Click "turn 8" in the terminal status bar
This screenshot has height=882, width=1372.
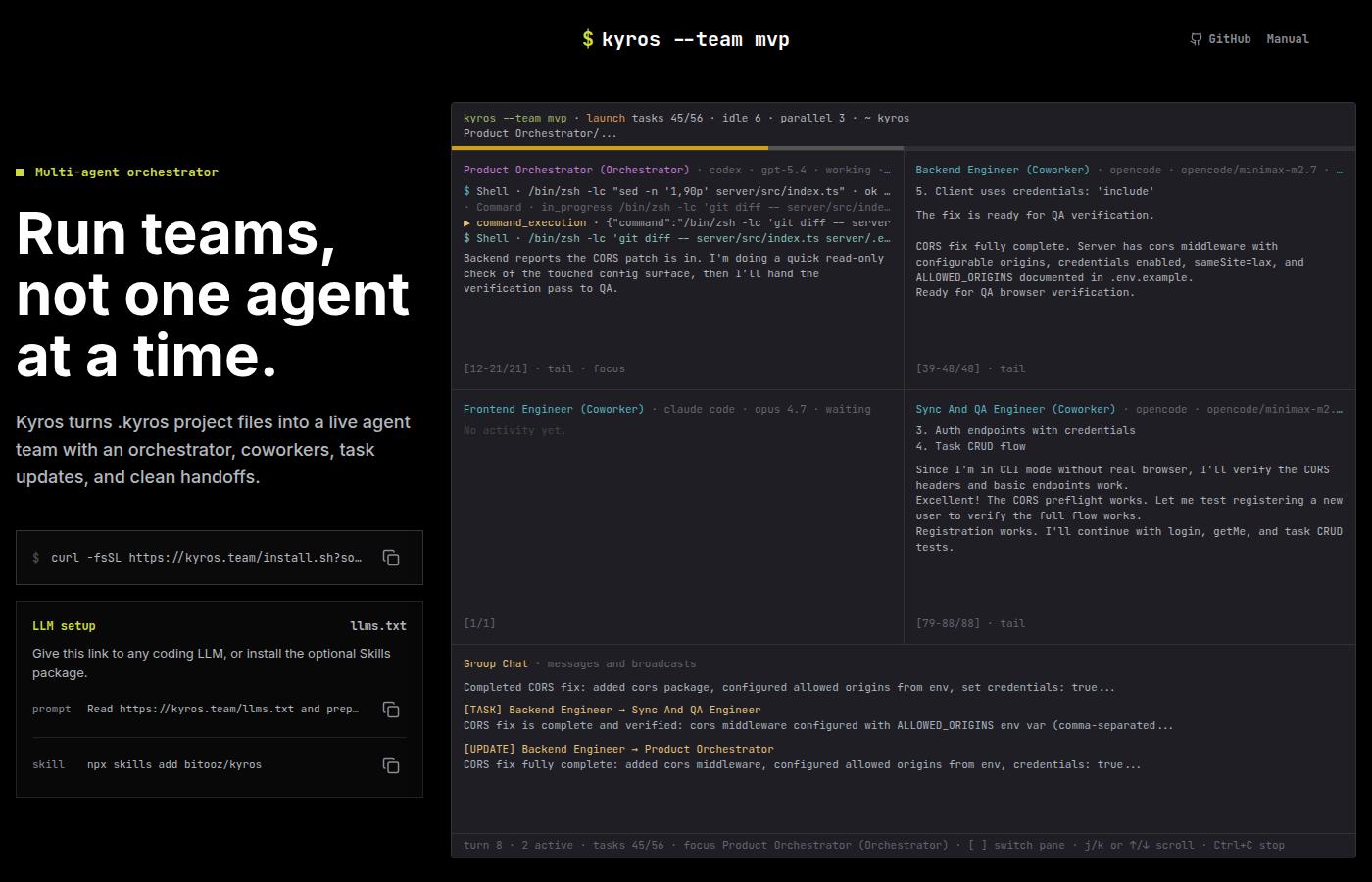pos(482,845)
